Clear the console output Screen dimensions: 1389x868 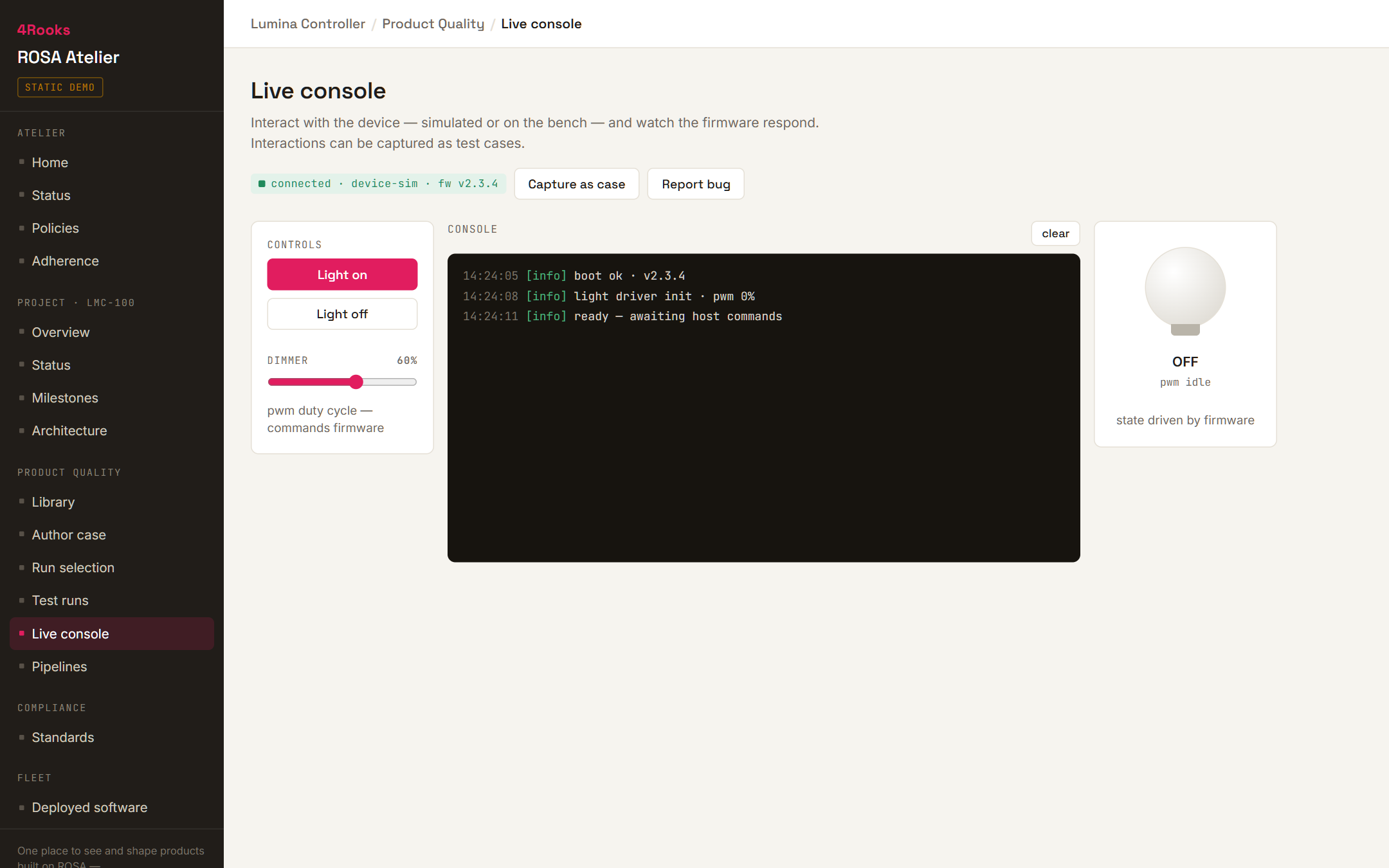(1055, 233)
